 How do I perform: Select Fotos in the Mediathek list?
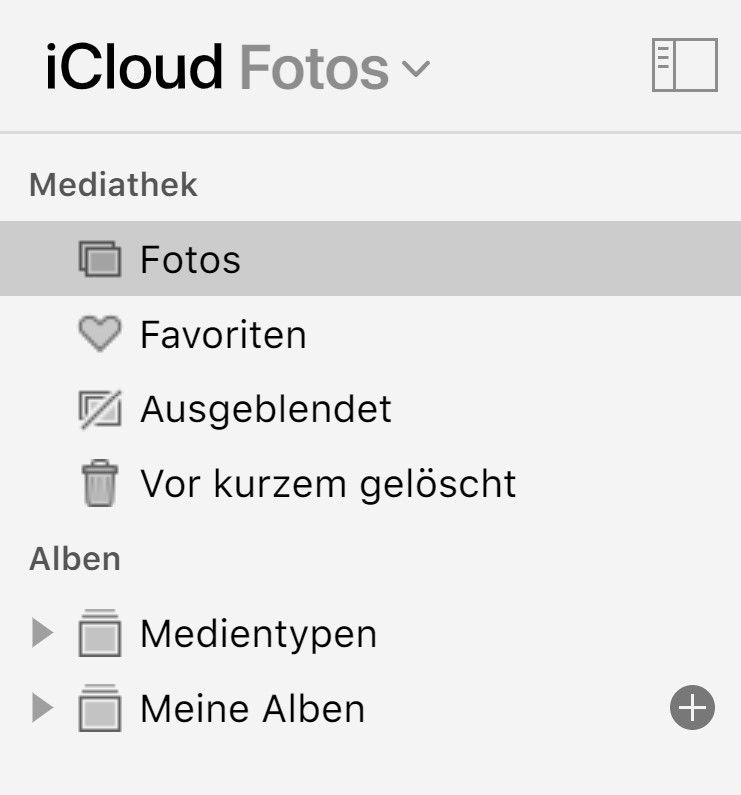click(190, 260)
